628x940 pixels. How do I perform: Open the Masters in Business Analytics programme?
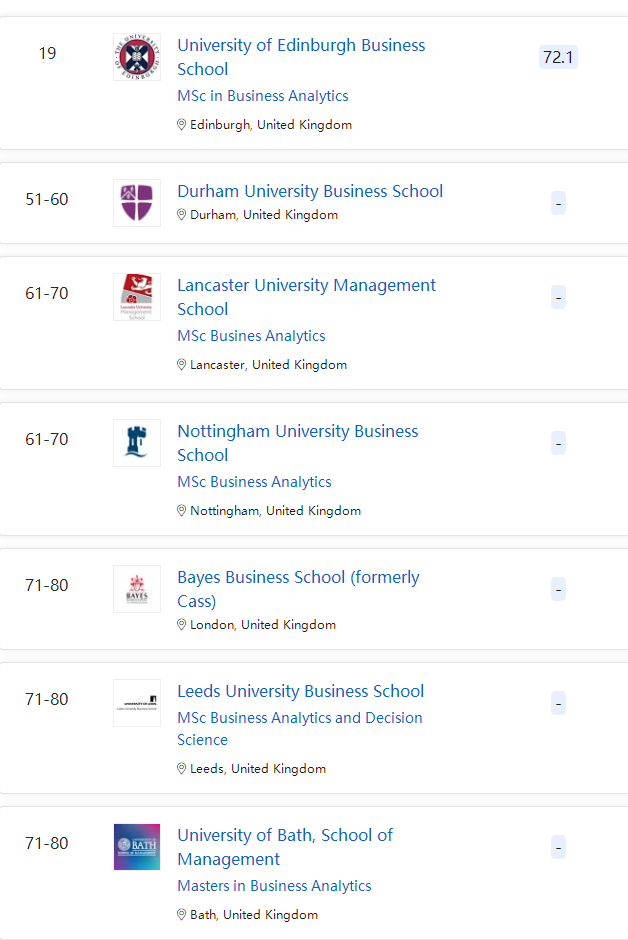click(274, 886)
